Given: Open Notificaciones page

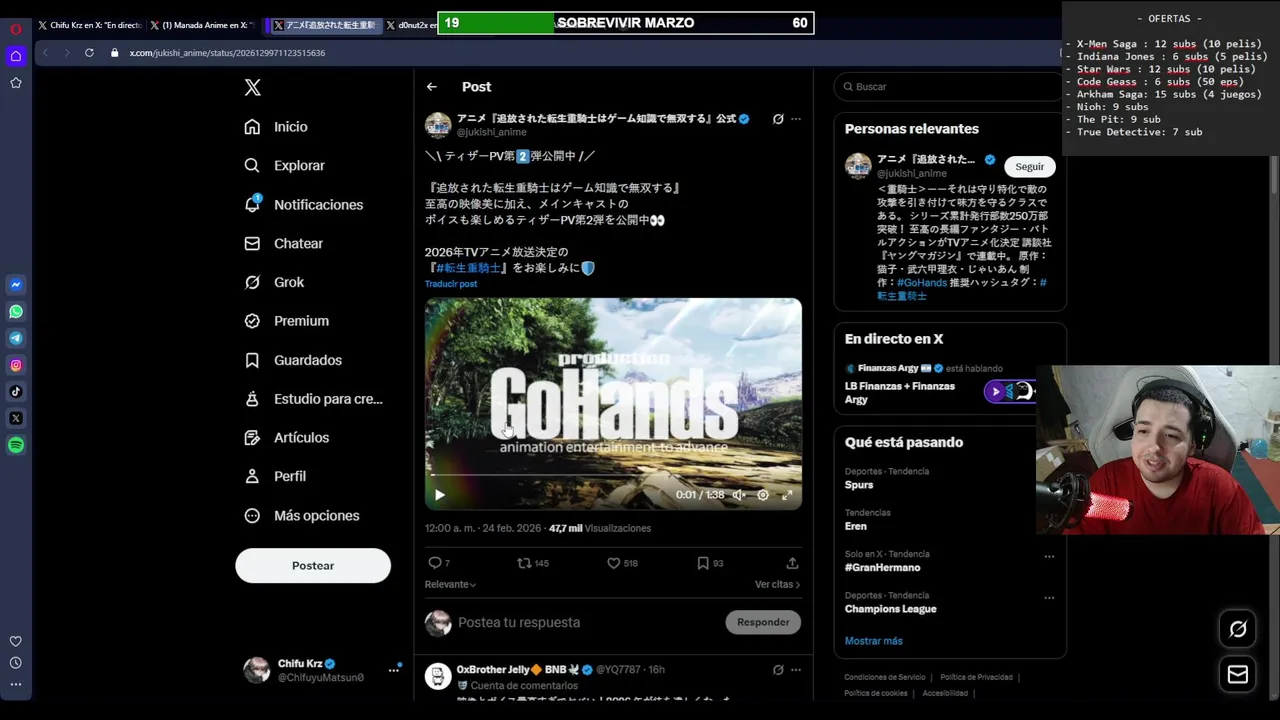Looking at the screenshot, I should coord(304,205).
